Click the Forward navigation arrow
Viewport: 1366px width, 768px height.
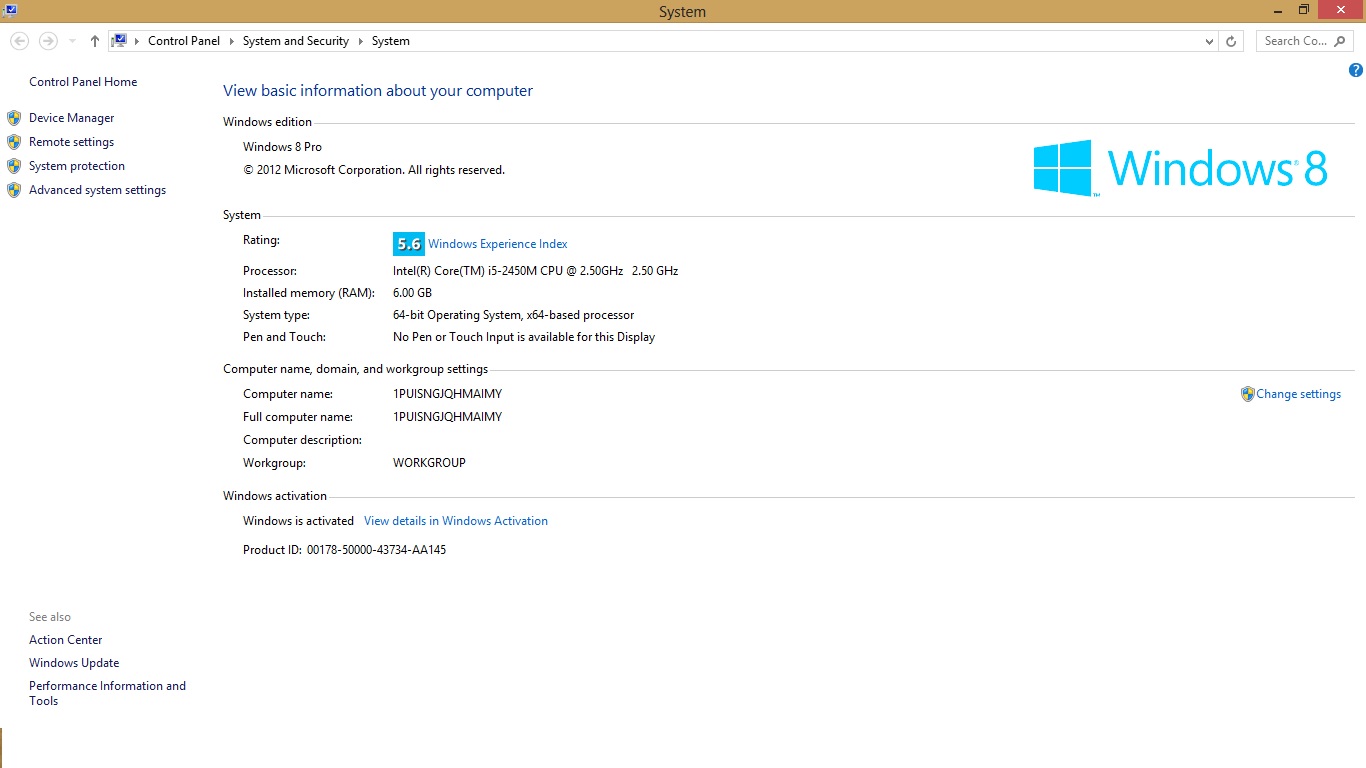coord(48,41)
